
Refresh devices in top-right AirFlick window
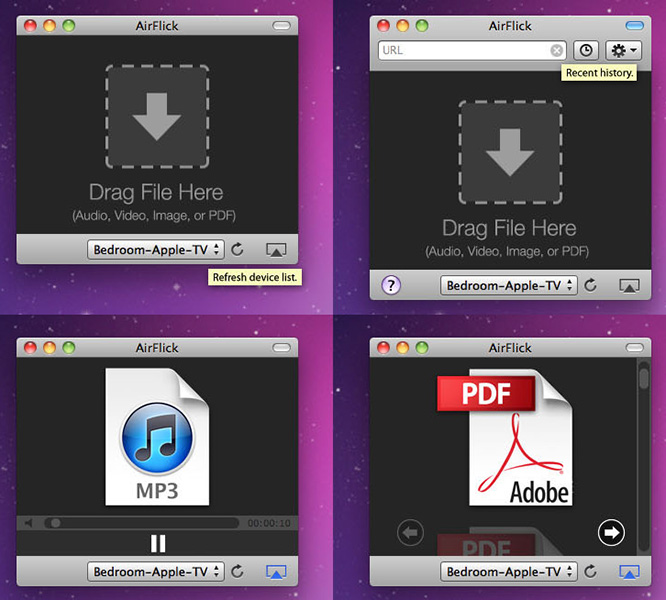[x=590, y=285]
